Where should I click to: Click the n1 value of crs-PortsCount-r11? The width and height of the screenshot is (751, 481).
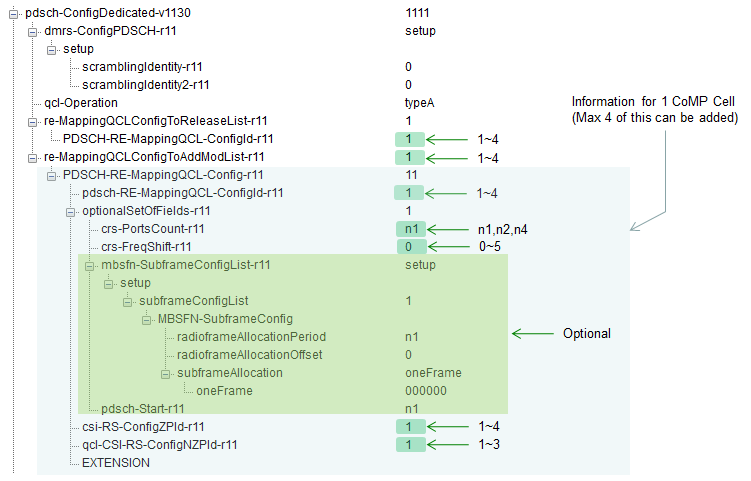coord(411,229)
